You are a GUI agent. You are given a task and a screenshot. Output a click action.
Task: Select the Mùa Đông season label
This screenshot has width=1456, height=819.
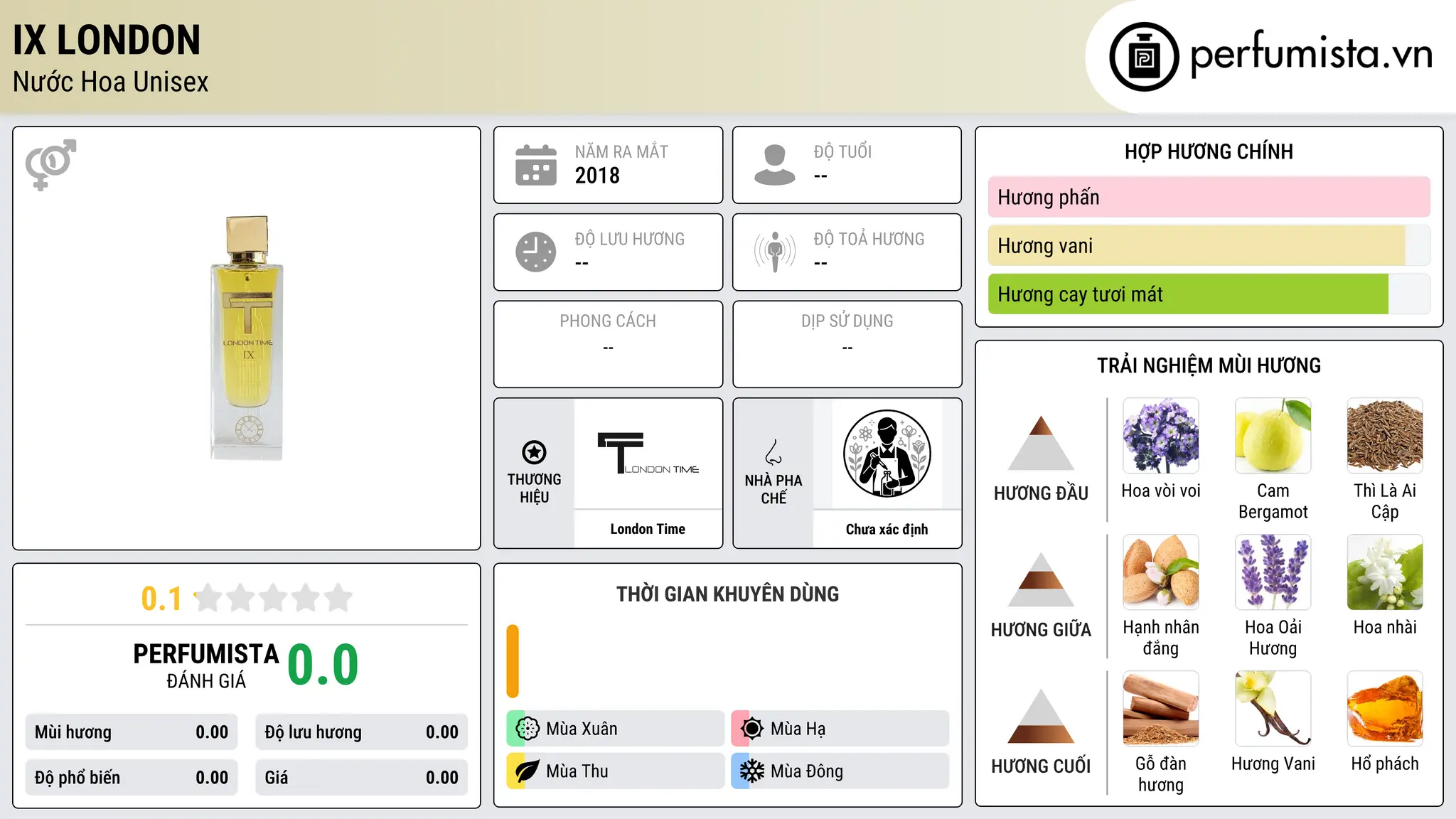[807, 771]
